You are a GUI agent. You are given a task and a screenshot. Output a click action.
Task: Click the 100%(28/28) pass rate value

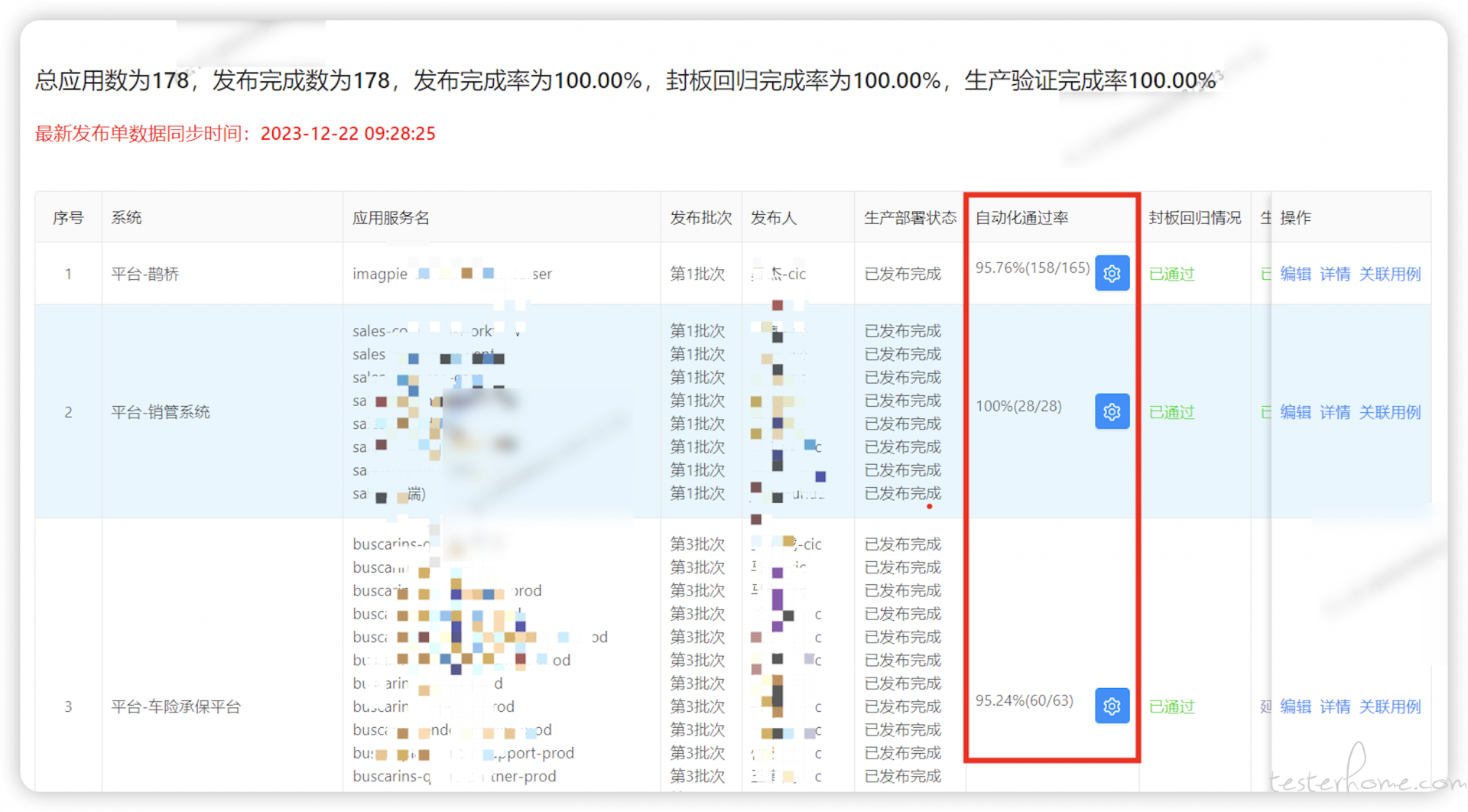[1018, 406]
